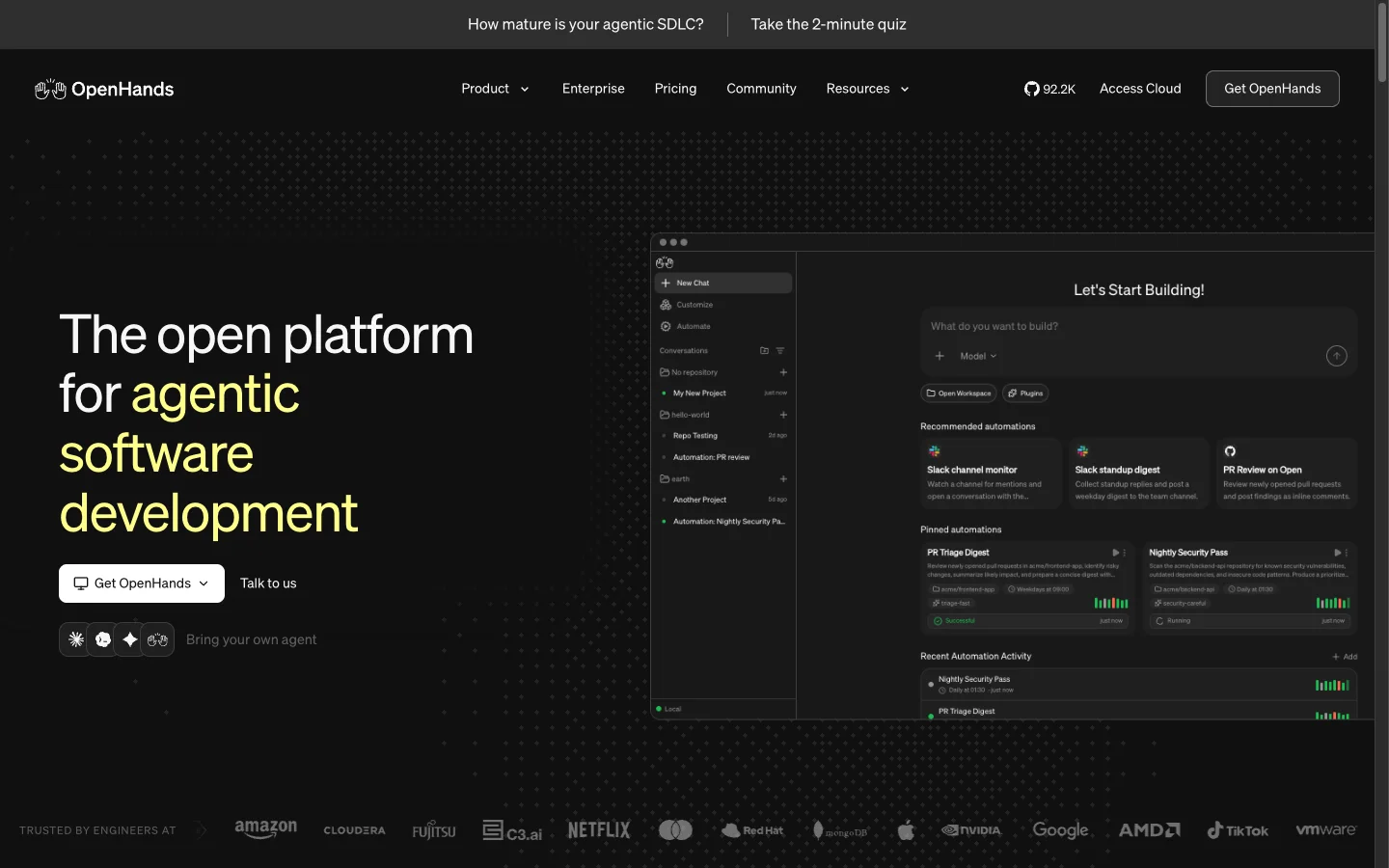The height and width of the screenshot is (868, 1389).
Task: Click the Access Cloud link
Action: point(1140,89)
